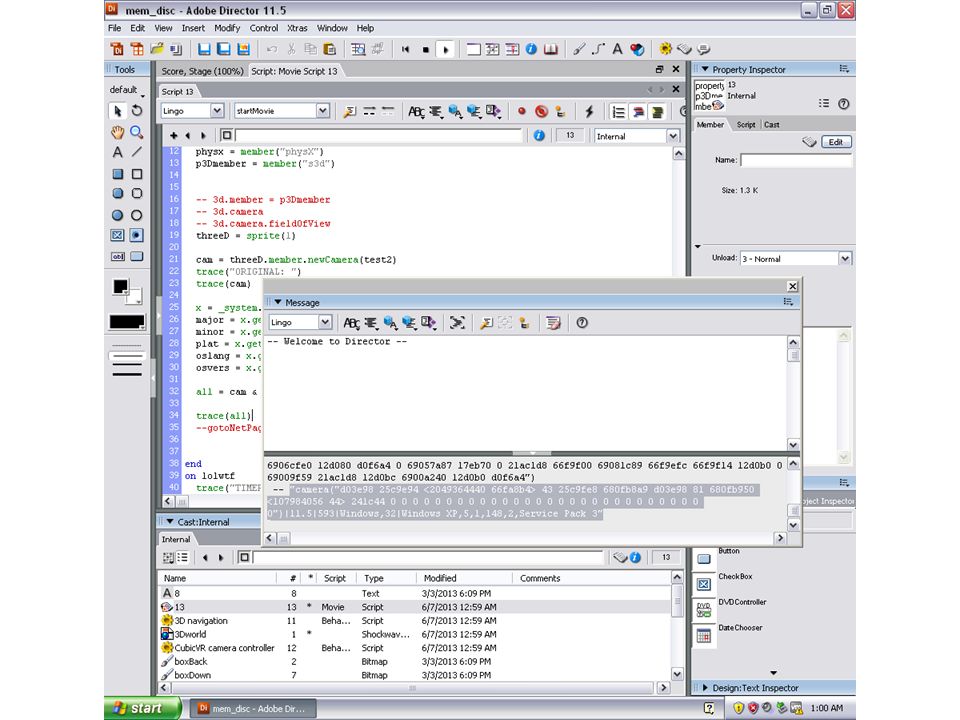This screenshot has width=960, height=720.
Task: Collapse the Cast:Internal panel
Action: [170, 522]
